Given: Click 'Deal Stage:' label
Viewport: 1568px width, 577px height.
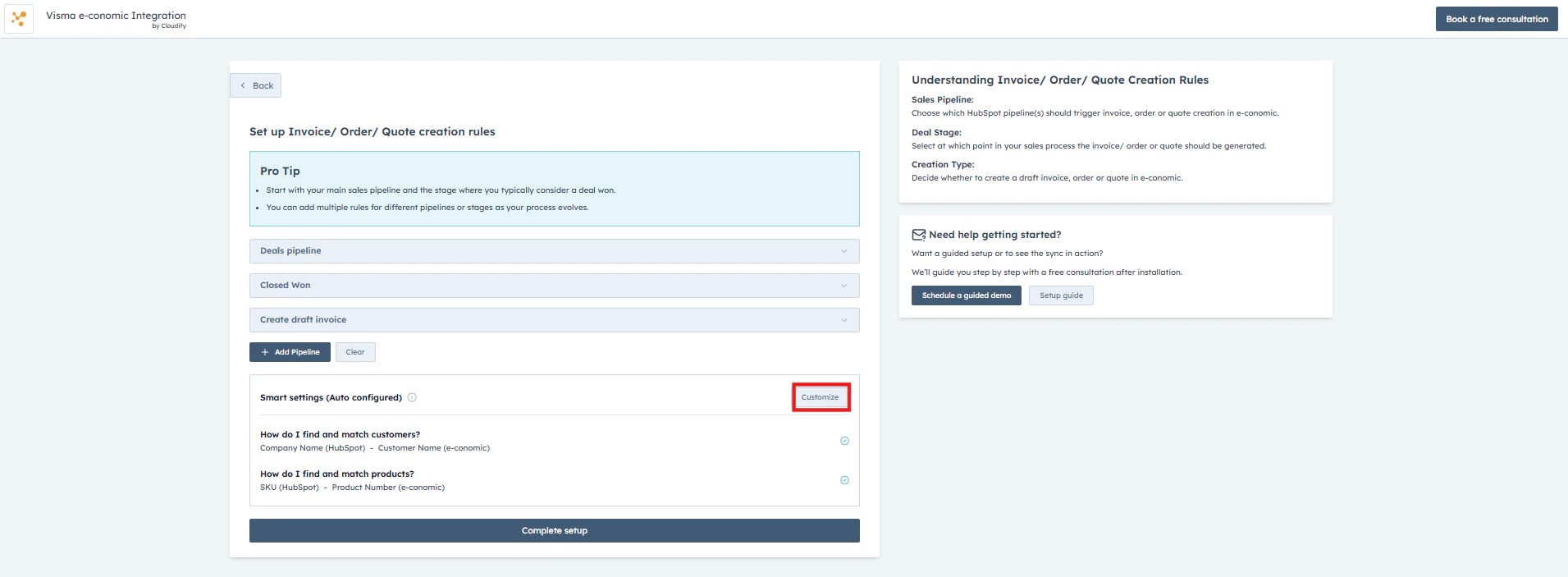Looking at the screenshot, I should point(936,133).
